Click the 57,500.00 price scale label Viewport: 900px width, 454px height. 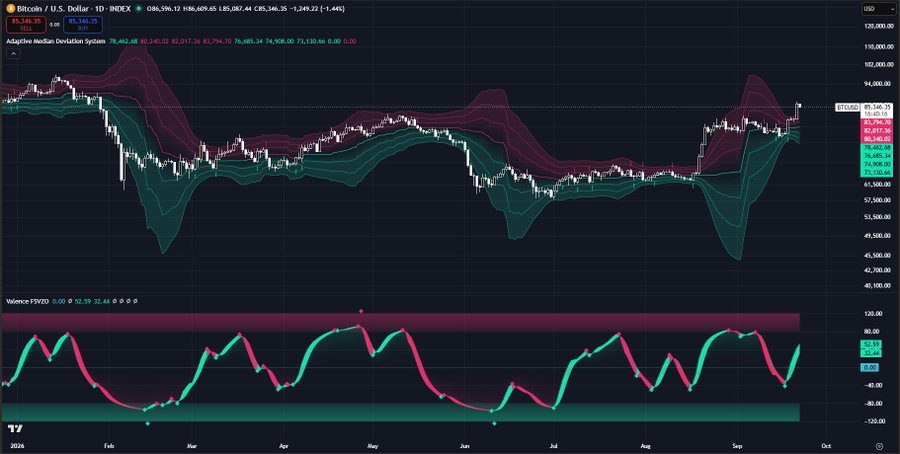[879, 200]
